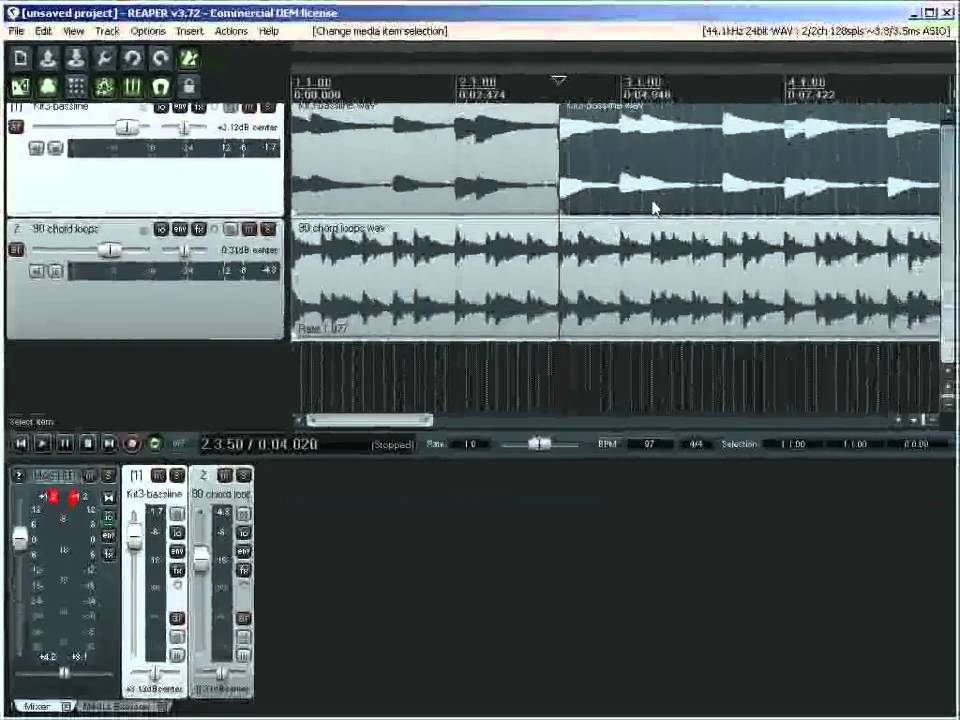
Task: Click mixer fx button on Kit3-bassline strip
Action: [177, 570]
